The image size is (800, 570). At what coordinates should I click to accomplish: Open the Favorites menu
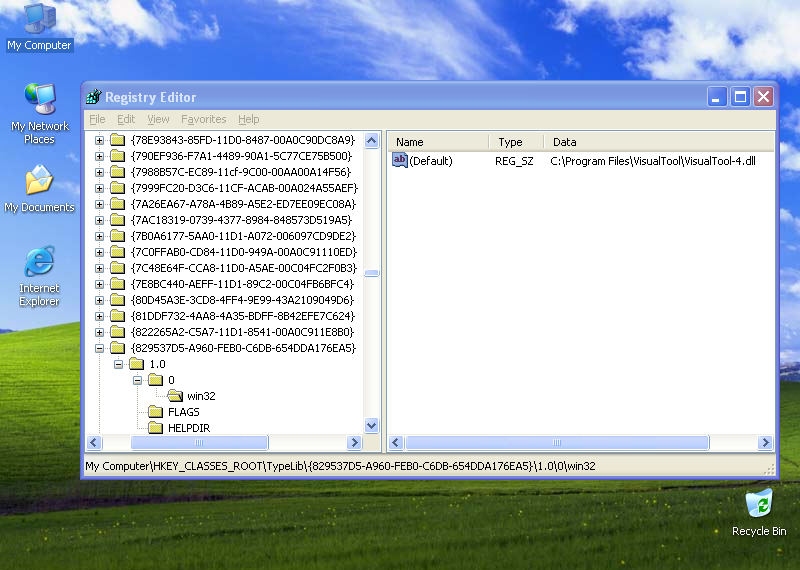204,119
